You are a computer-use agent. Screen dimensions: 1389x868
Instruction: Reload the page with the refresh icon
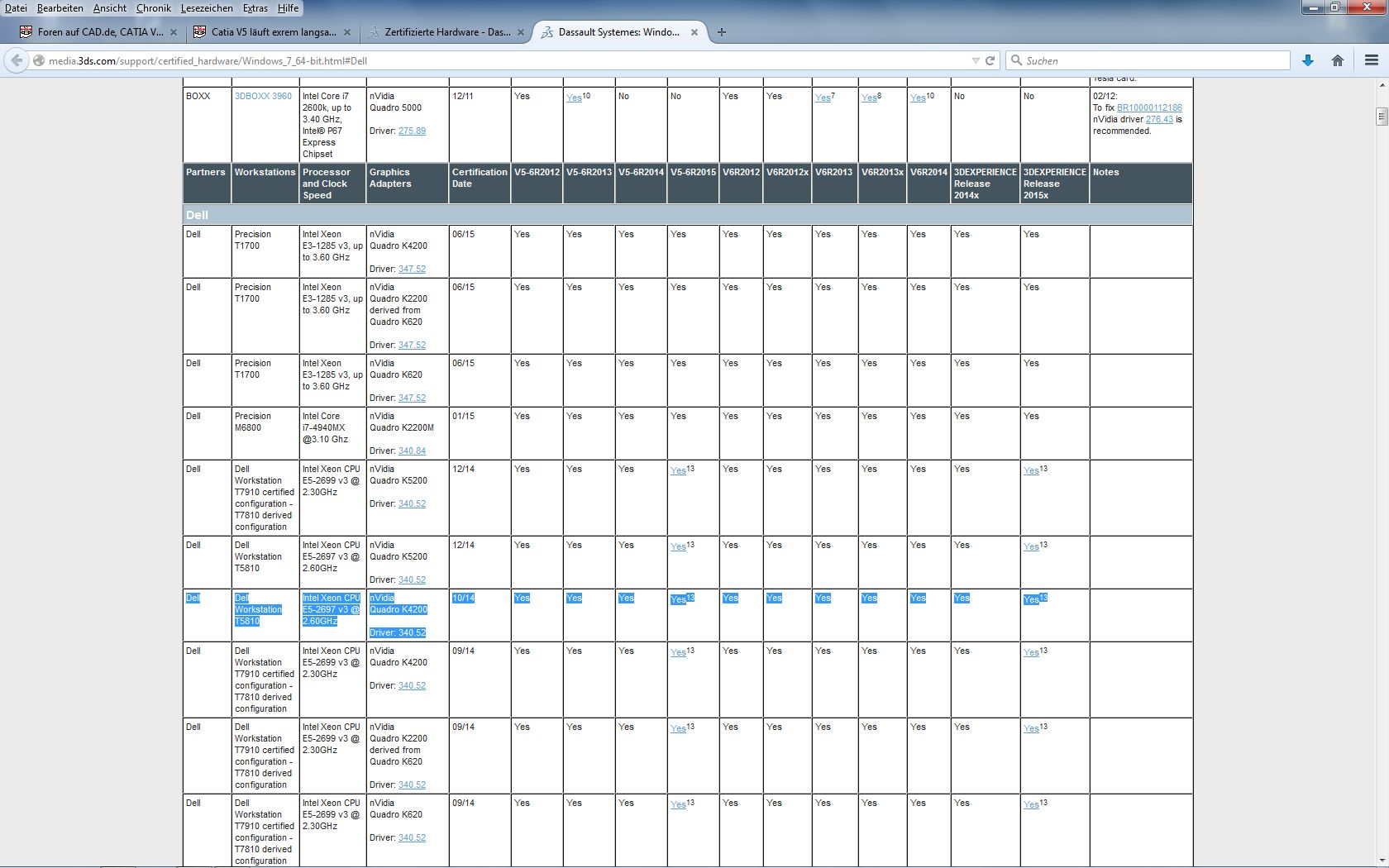point(990,60)
